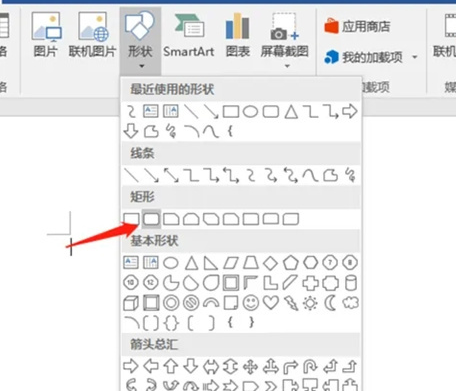This screenshot has height=391, width=456.
Task: Click the 联机图片 online pictures button
Action: [x=92, y=35]
